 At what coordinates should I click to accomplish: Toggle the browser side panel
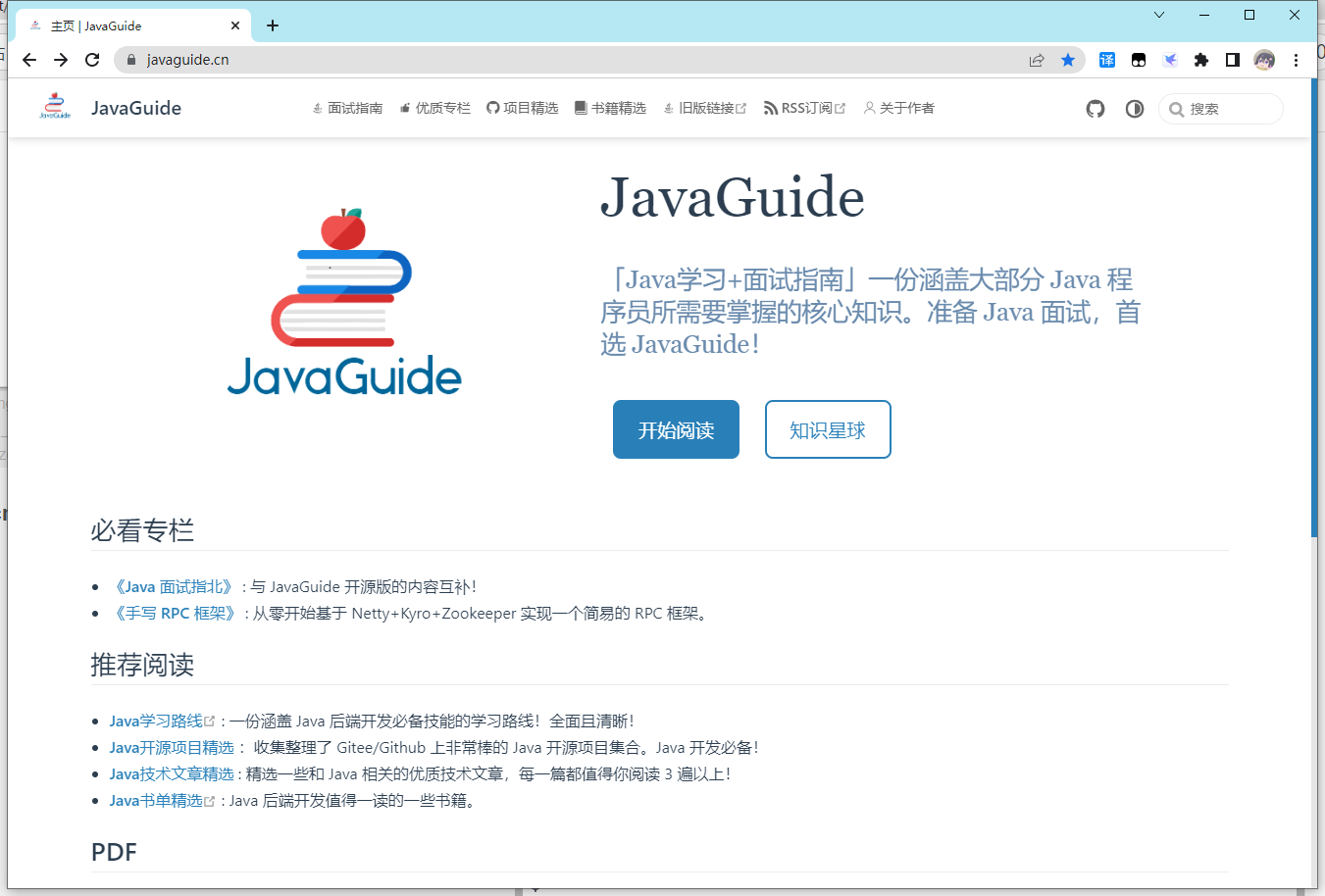tap(1233, 60)
